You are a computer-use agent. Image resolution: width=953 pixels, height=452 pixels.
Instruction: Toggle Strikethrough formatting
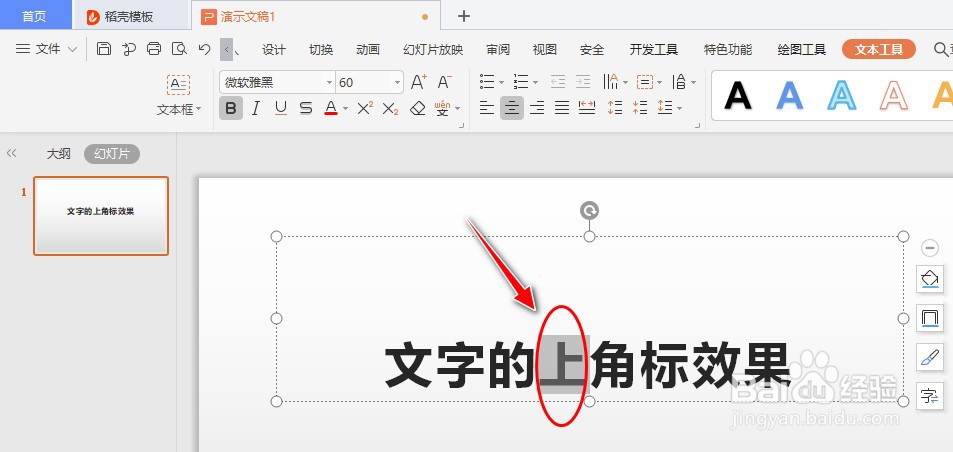point(306,109)
